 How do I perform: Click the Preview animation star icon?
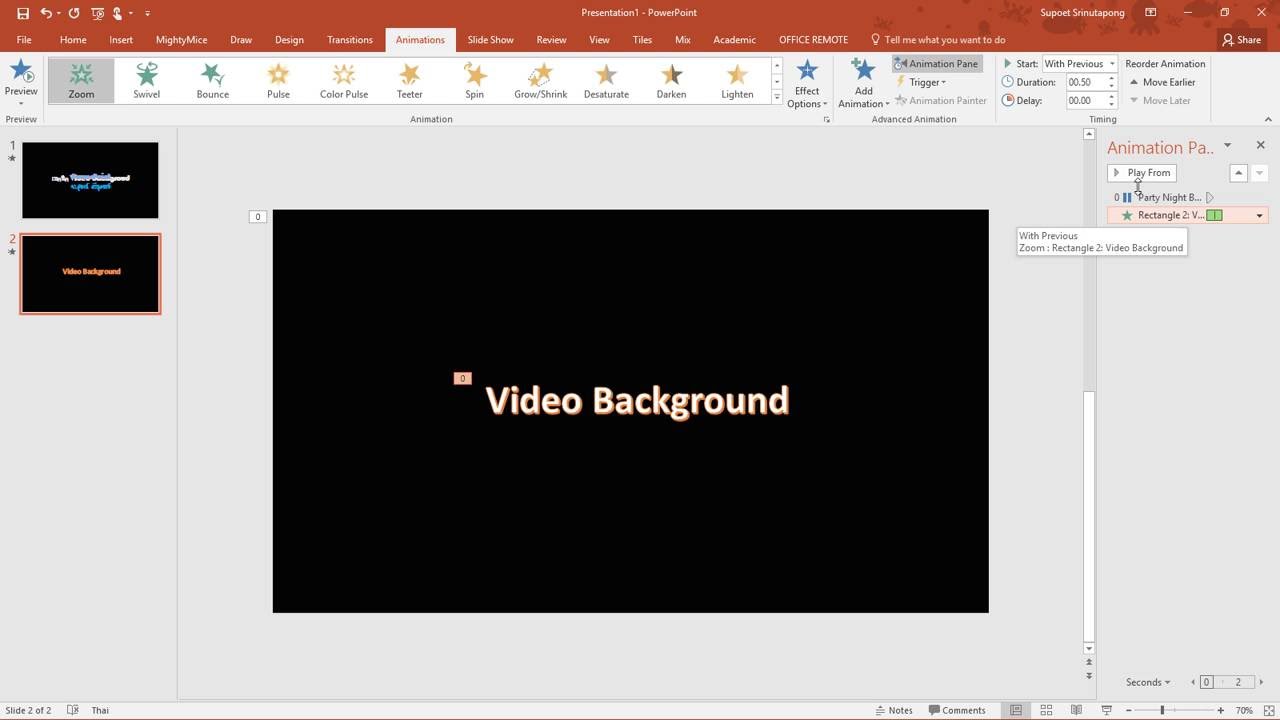(x=21, y=72)
